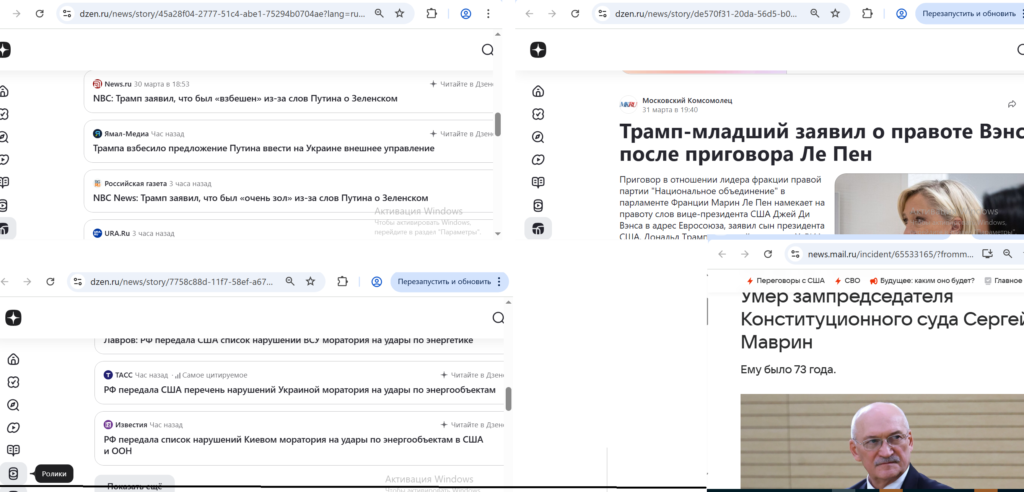The image size is (1024, 492).
Task: Open Переговоры с США section on news.mail.ru
Action: pos(786,280)
